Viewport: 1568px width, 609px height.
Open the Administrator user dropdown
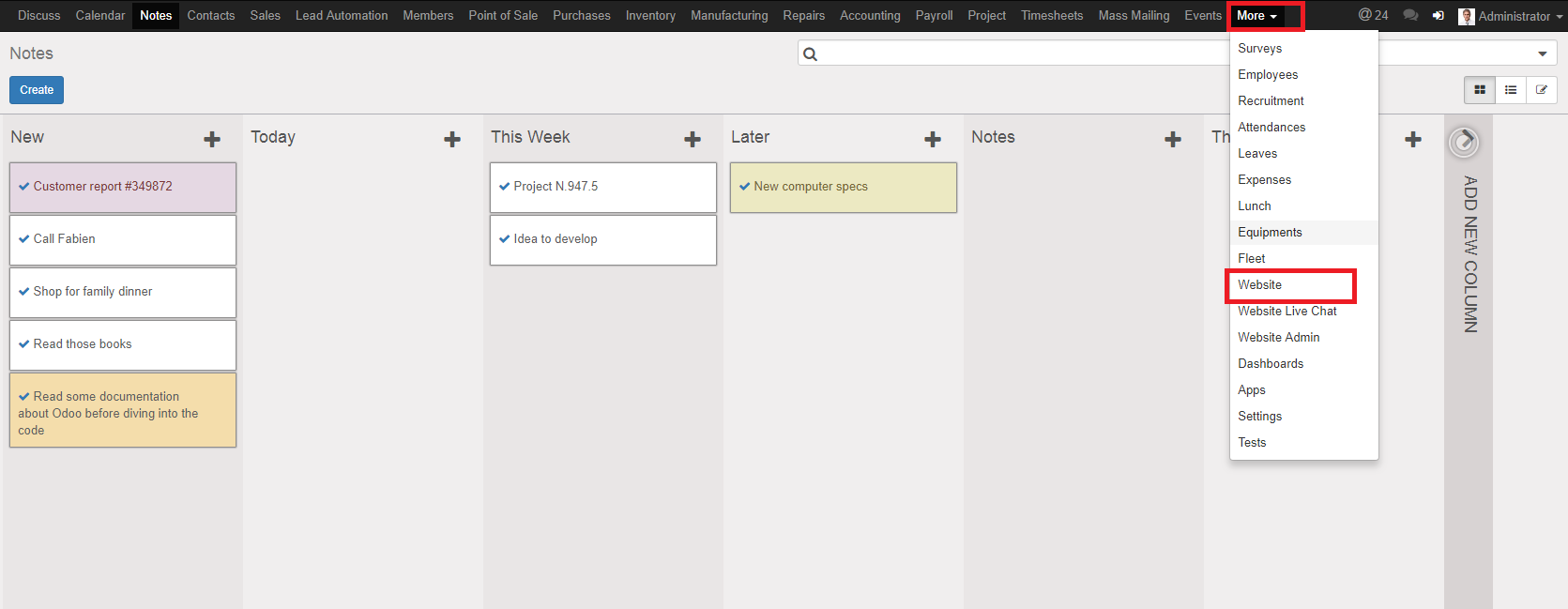tap(1511, 16)
